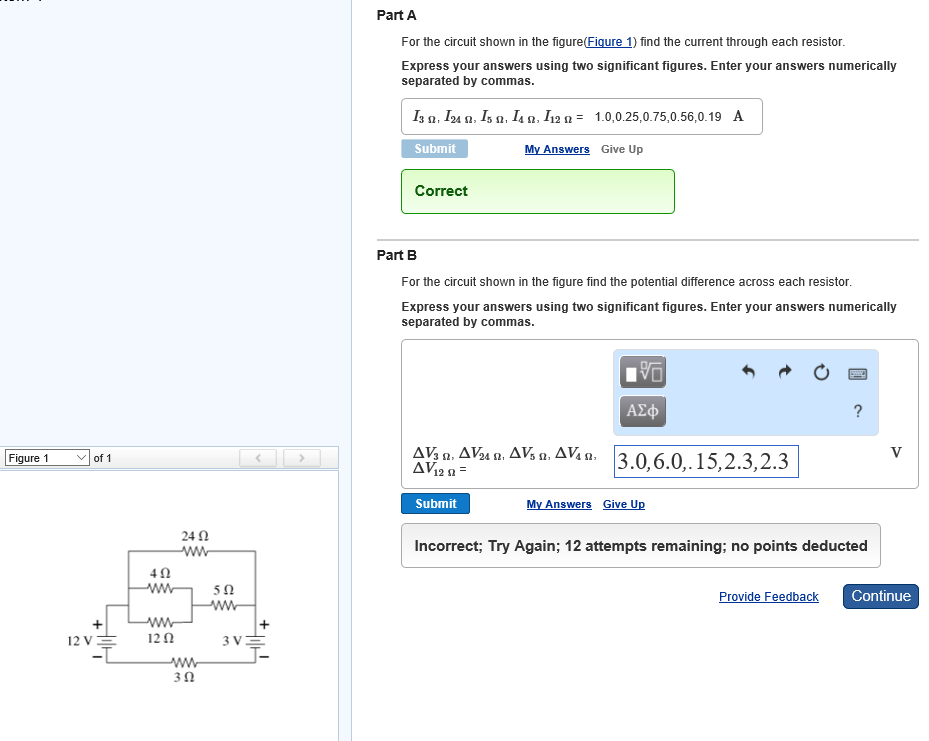Click inside the Part B answer input field
The image size is (929, 741).
705,461
